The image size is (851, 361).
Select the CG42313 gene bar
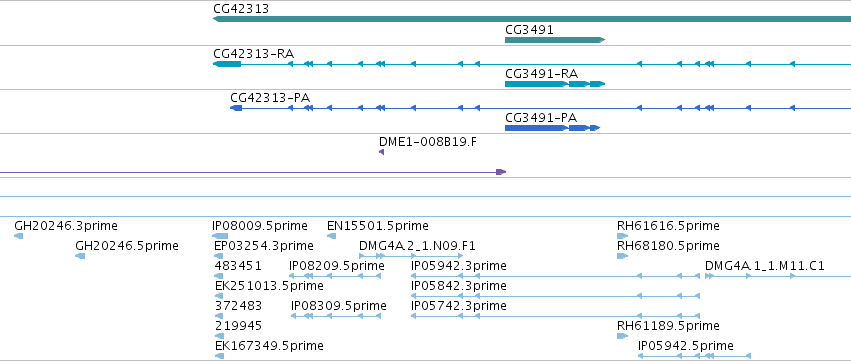tap(532, 19)
